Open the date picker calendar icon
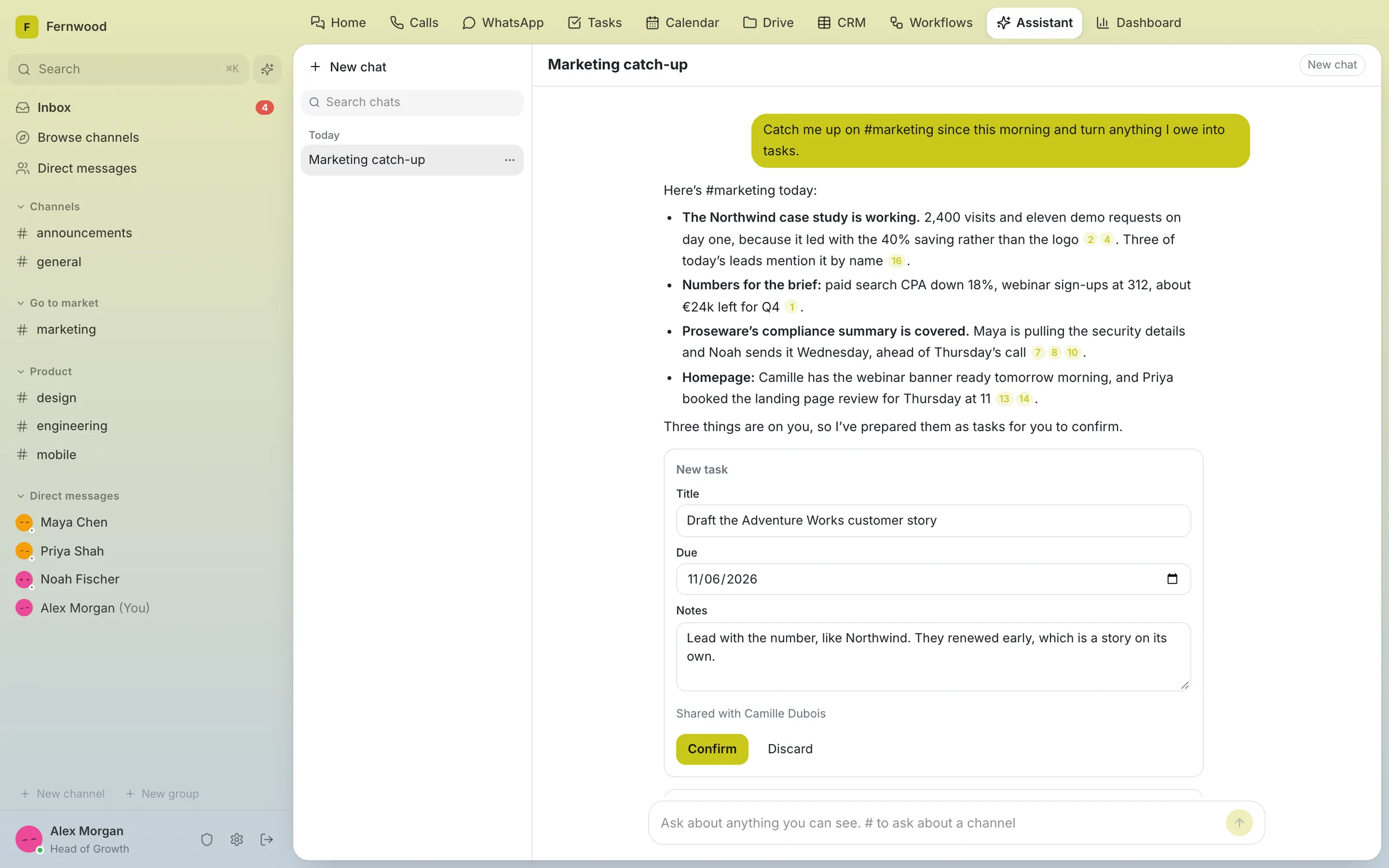 [1172, 579]
